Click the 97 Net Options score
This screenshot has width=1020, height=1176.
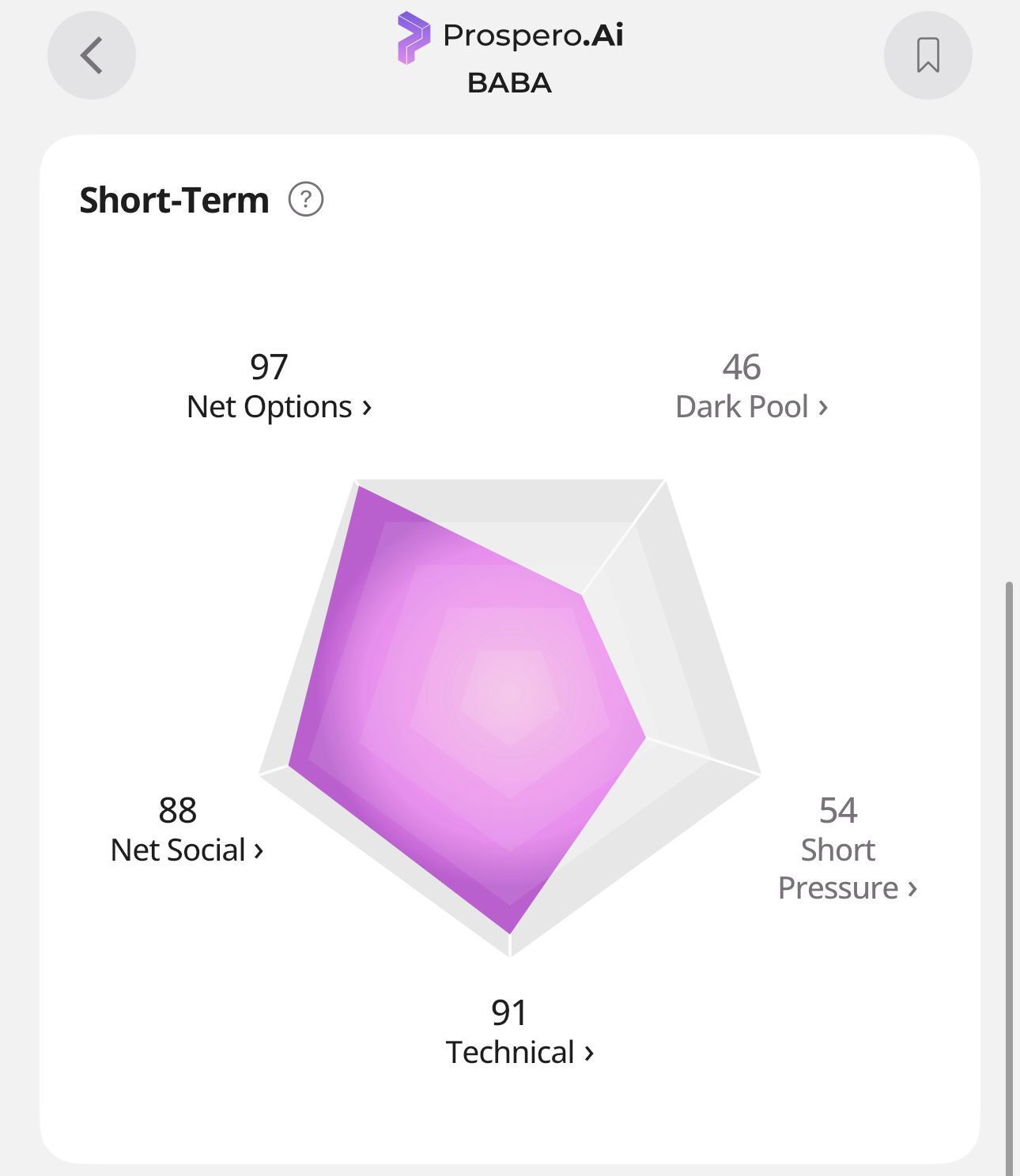[x=269, y=367]
